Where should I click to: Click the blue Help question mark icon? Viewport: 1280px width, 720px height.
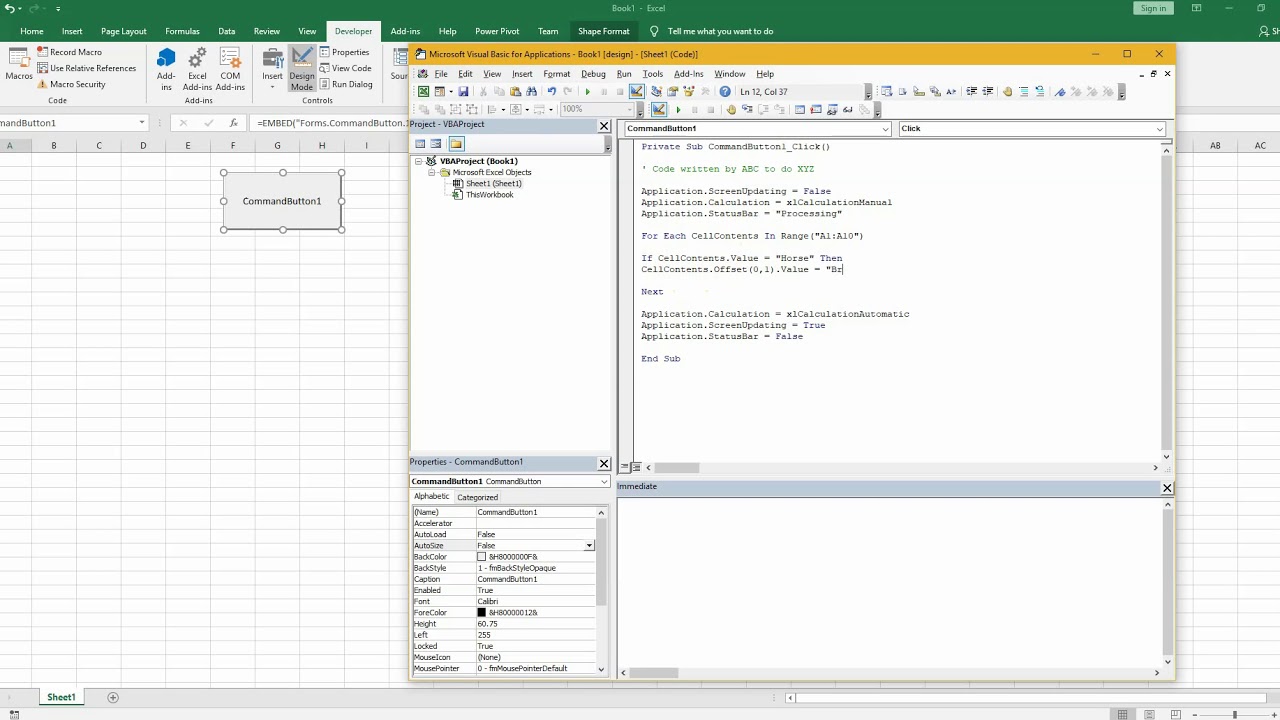pyautogui.click(x=725, y=91)
